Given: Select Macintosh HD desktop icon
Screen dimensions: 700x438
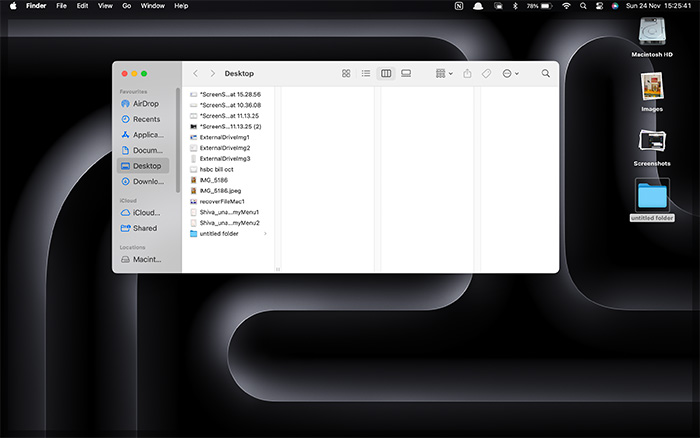Looking at the screenshot, I should pyautogui.click(x=652, y=38).
